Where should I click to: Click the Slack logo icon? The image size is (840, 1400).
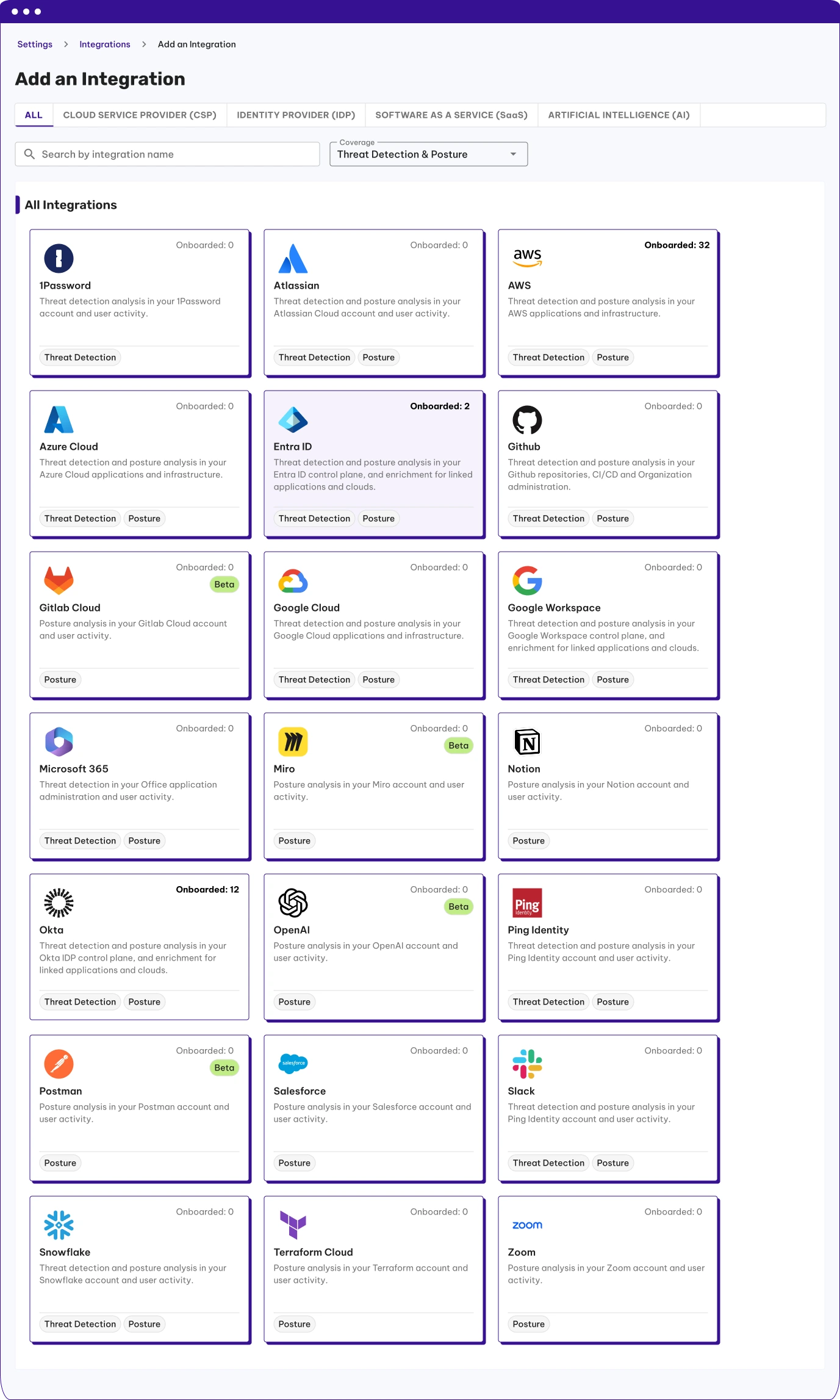click(527, 1064)
